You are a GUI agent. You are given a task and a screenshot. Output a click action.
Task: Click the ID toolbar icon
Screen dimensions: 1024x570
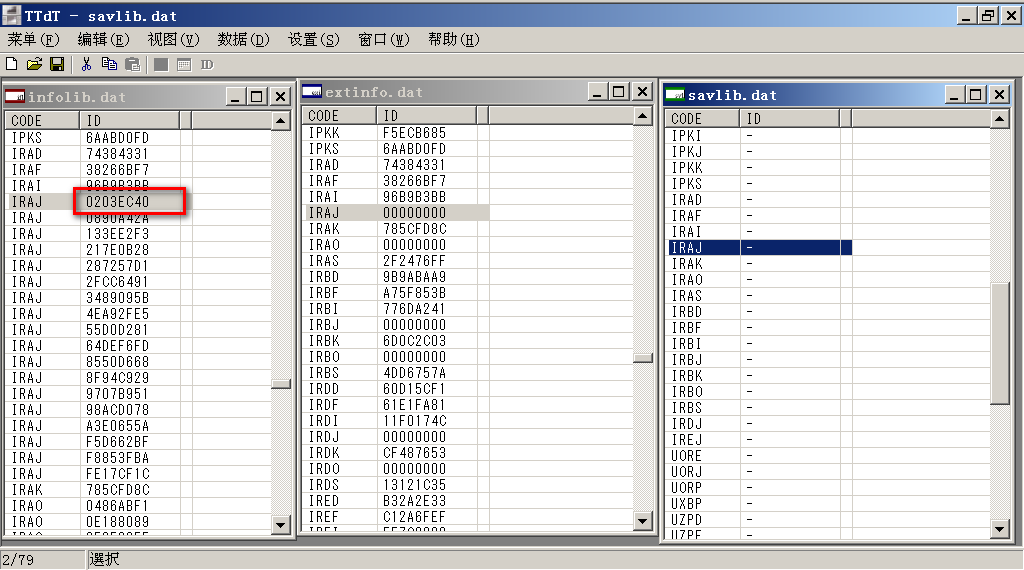(x=207, y=64)
